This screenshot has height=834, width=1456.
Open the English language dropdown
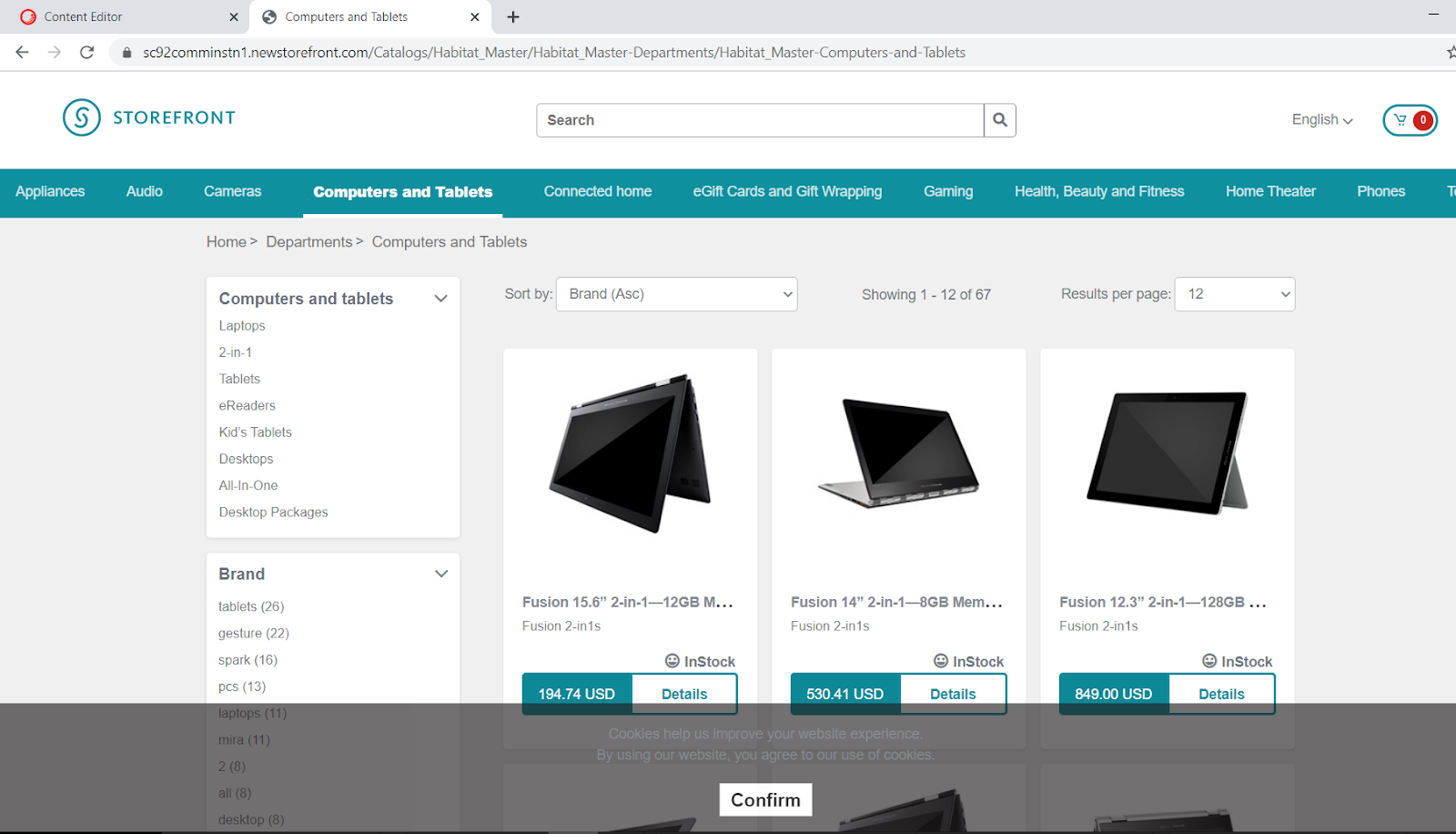coord(1322,119)
